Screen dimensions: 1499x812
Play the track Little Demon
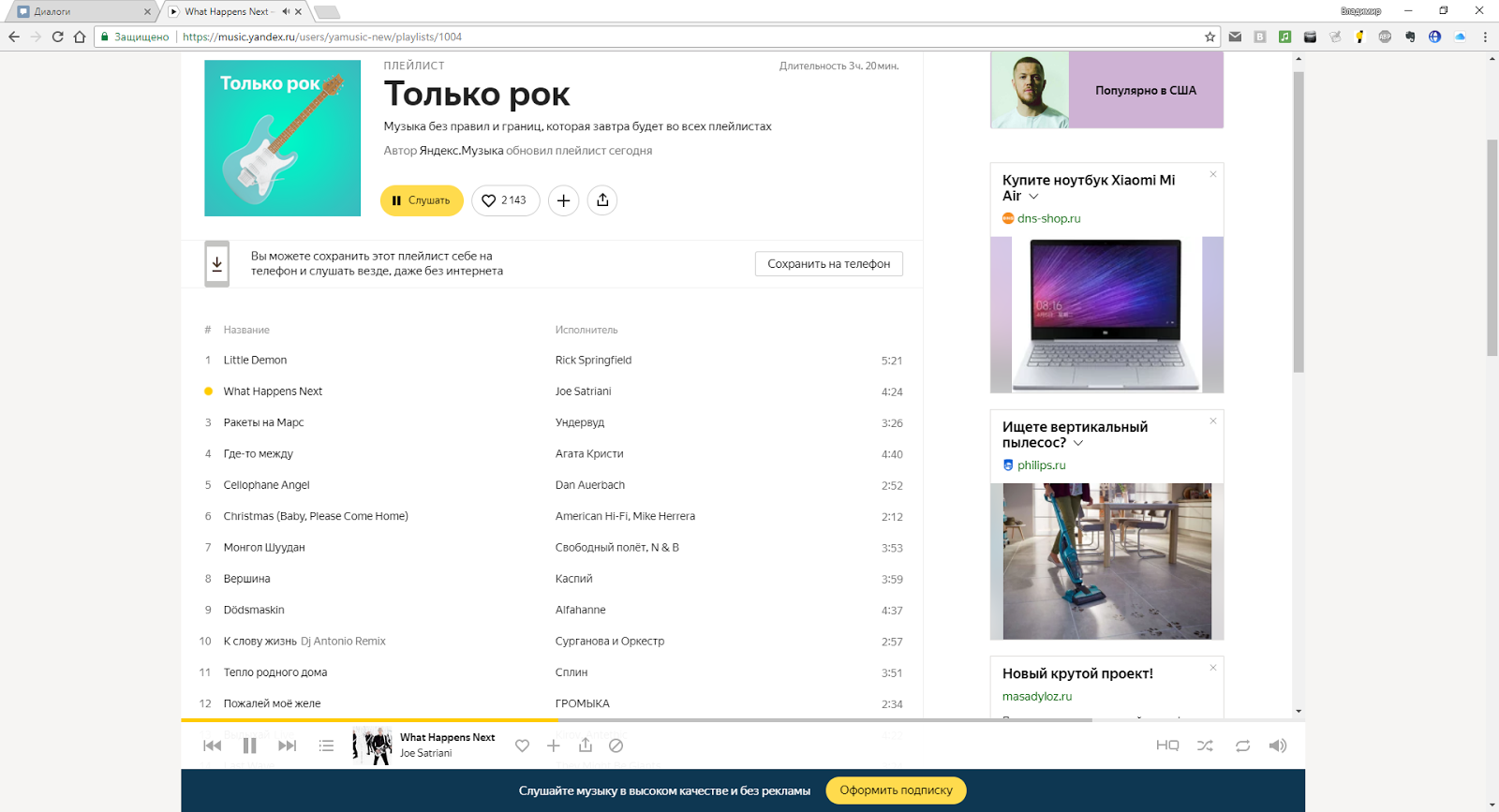255,361
